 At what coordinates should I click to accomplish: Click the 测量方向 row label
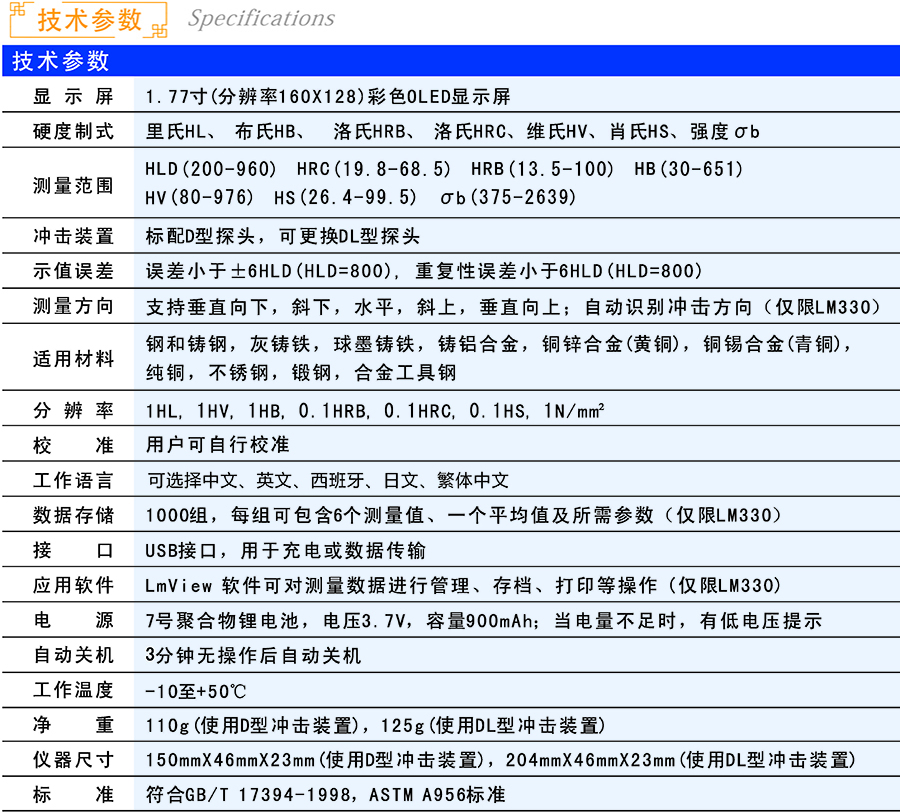[73, 306]
